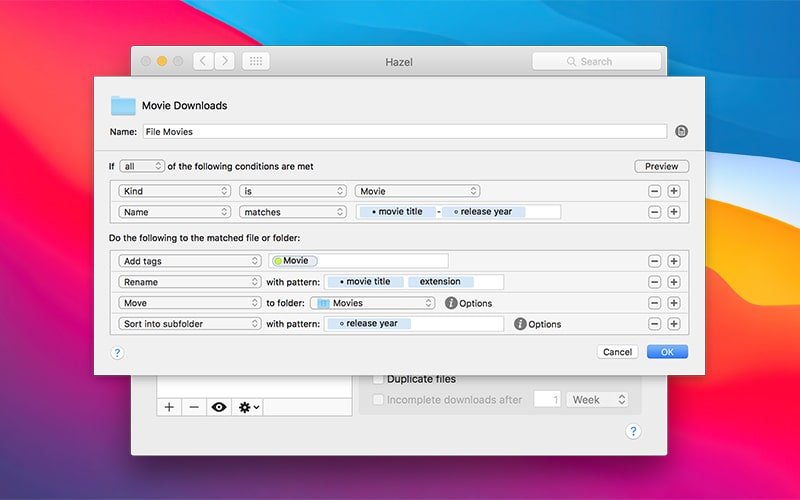Click the green Movie tag token
Viewport: 800px width, 500px height.
click(x=294, y=261)
